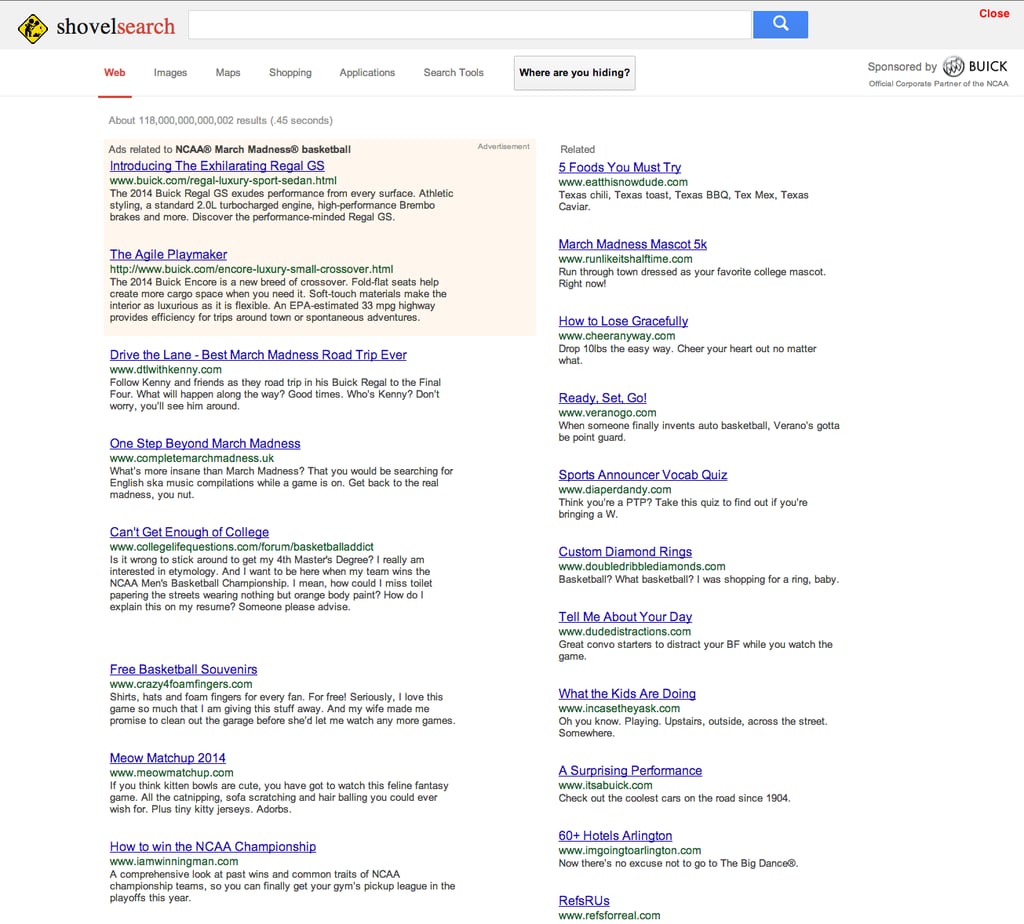Follow 'Can't Get Enough of College' link
Viewport: 1024px width, 924px height.
[x=189, y=532]
